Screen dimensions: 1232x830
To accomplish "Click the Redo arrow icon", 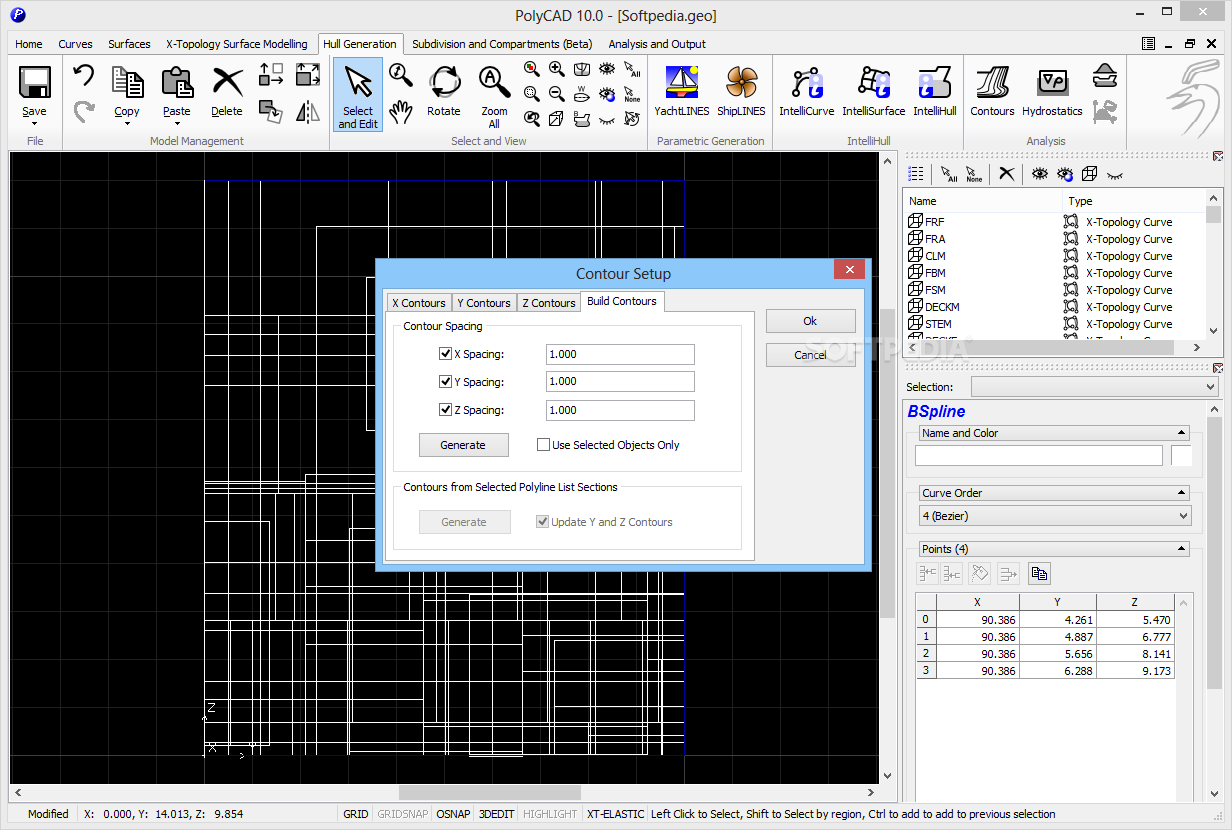I will point(84,111).
